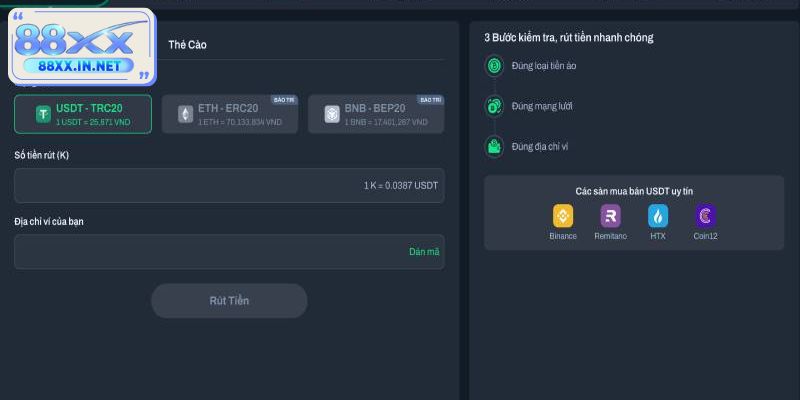The image size is (800, 400).
Task: Click the Coin12 label text
Action: point(706,236)
